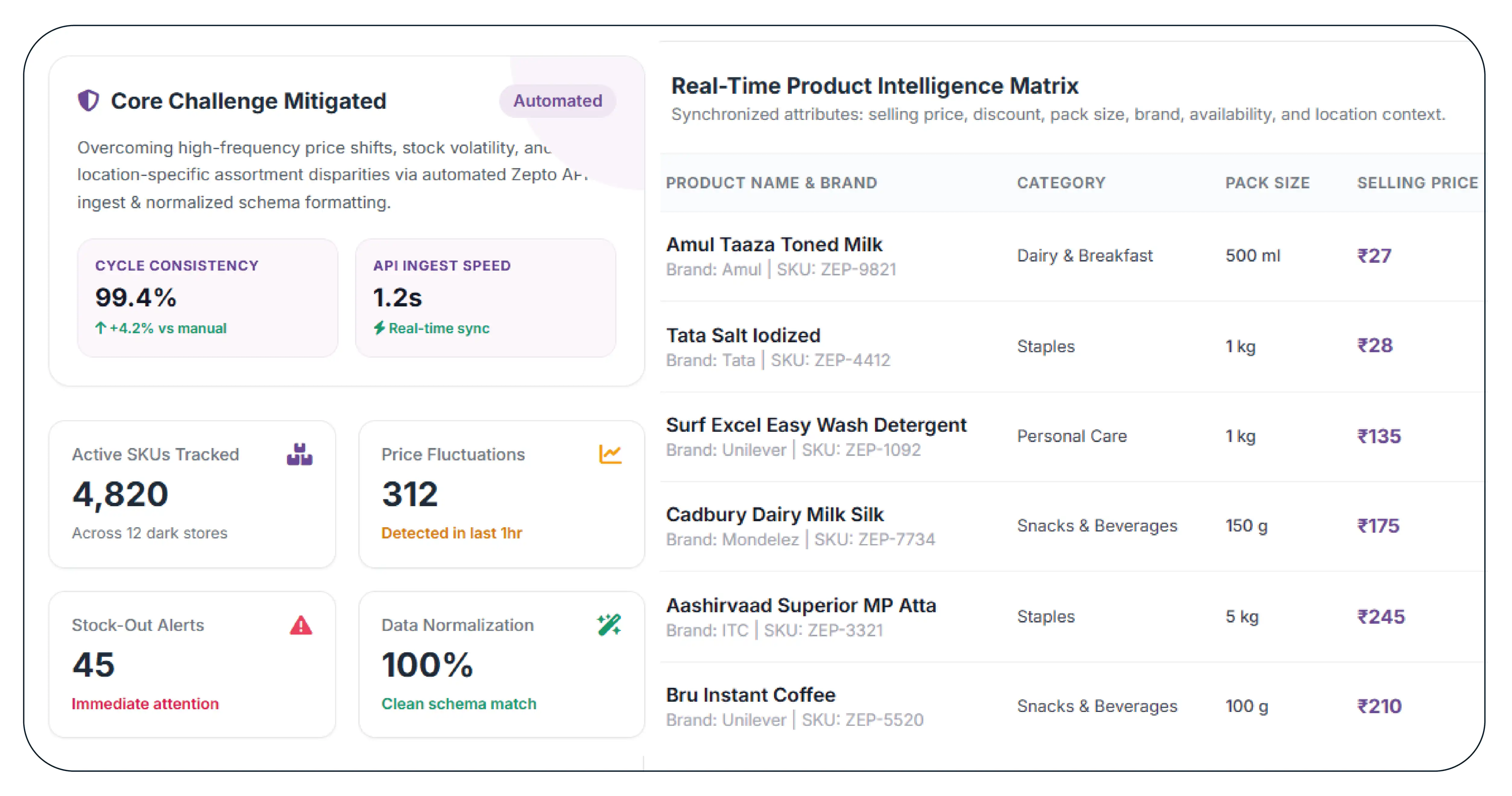The width and height of the screenshot is (1512, 796).
Task: Click the lightning bolt icon beside Real-time sync
Action: pos(380,328)
